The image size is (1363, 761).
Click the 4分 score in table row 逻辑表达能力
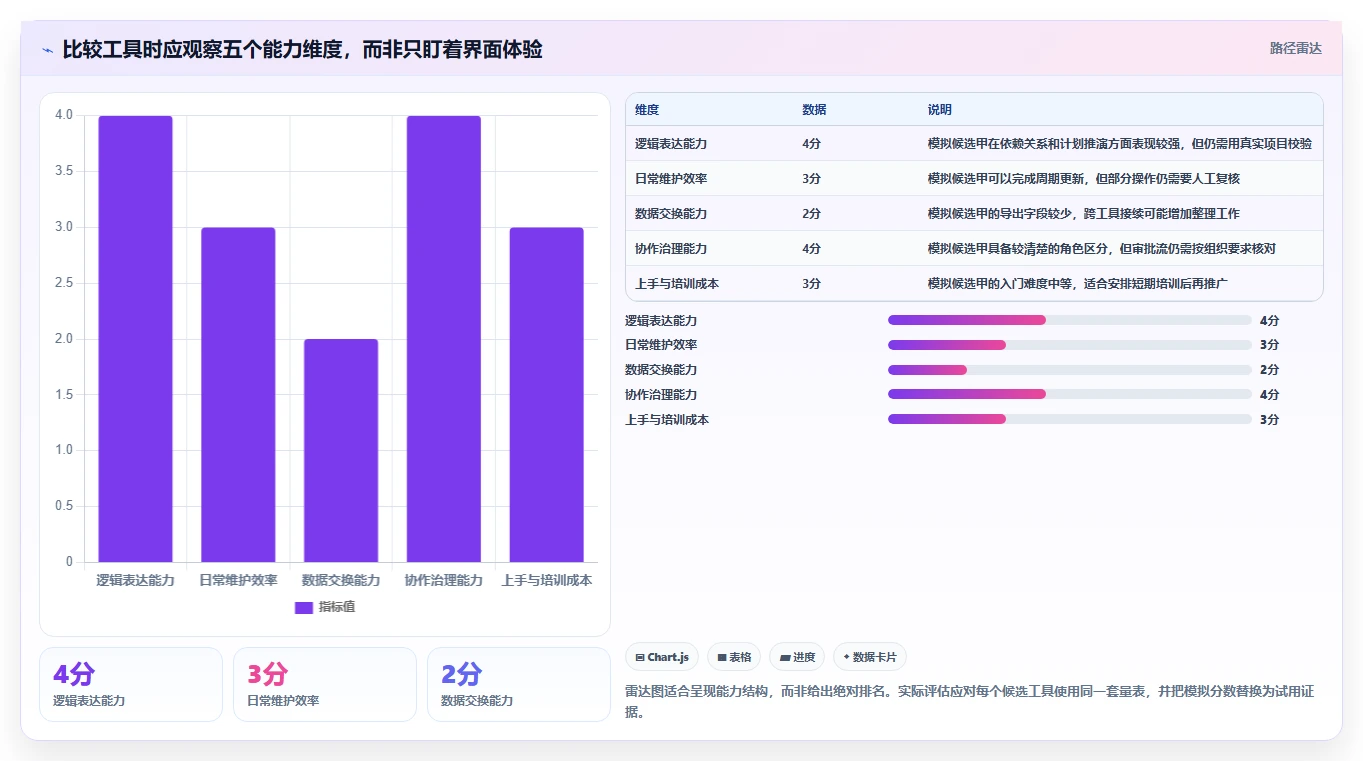[811, 144]
